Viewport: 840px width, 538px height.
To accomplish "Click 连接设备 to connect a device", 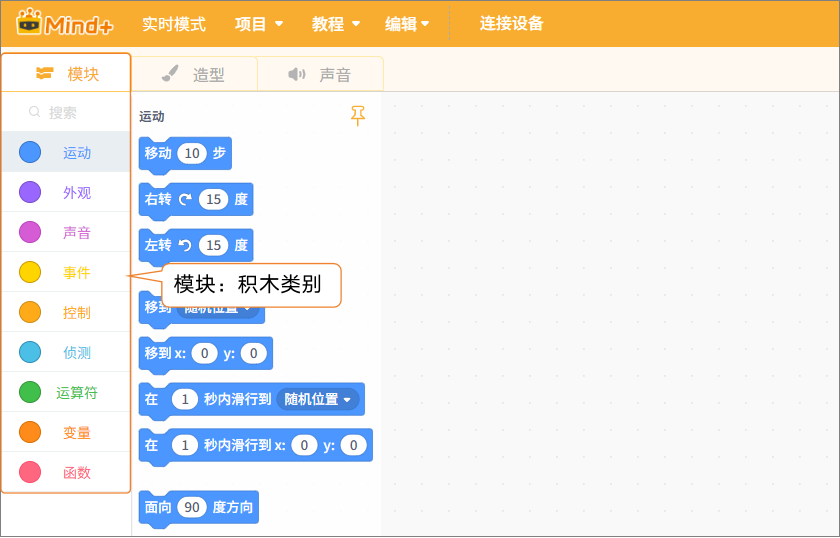I will 511,24.
